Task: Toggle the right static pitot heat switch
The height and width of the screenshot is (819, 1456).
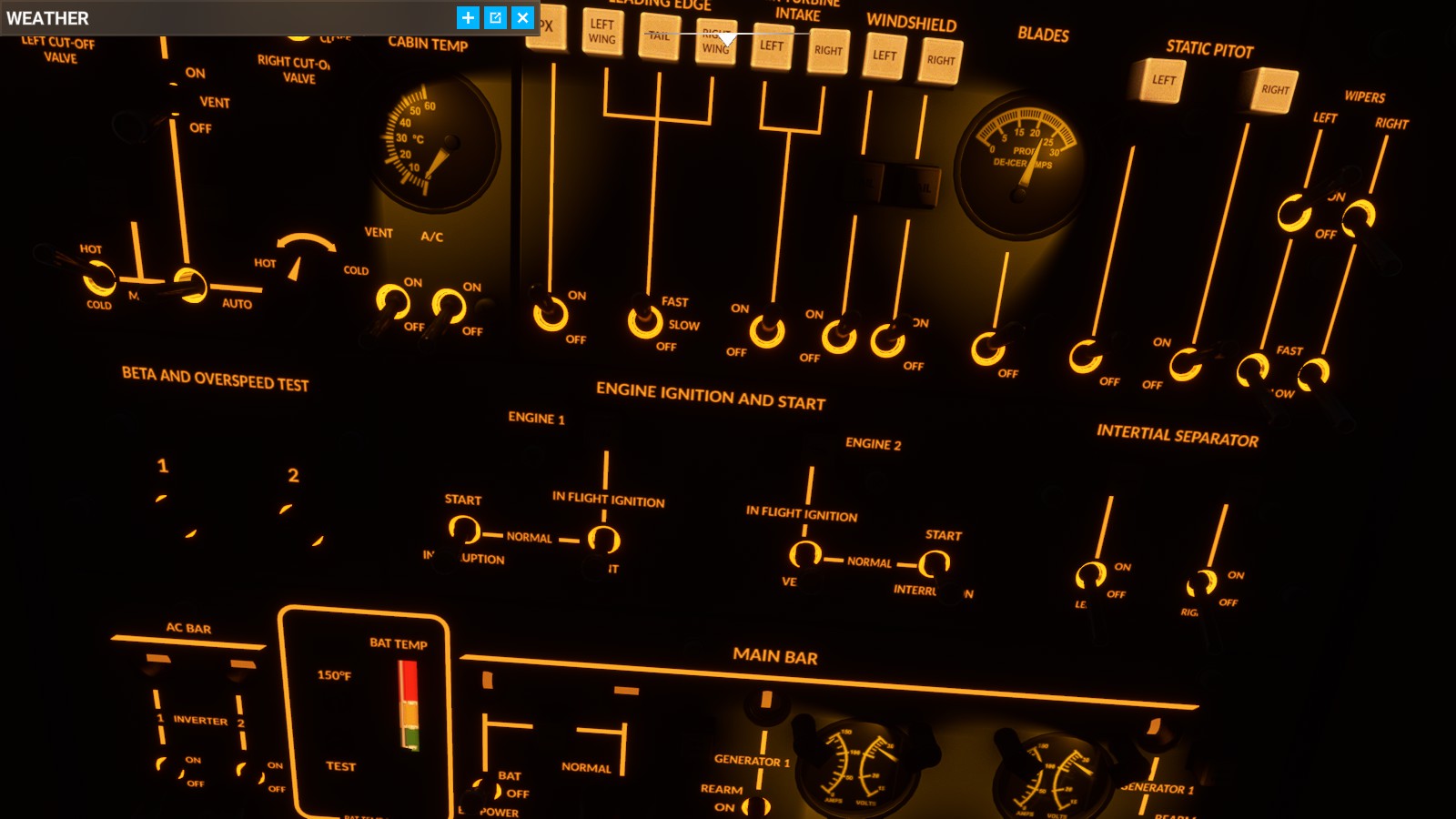Action: tap(1185, 364)
